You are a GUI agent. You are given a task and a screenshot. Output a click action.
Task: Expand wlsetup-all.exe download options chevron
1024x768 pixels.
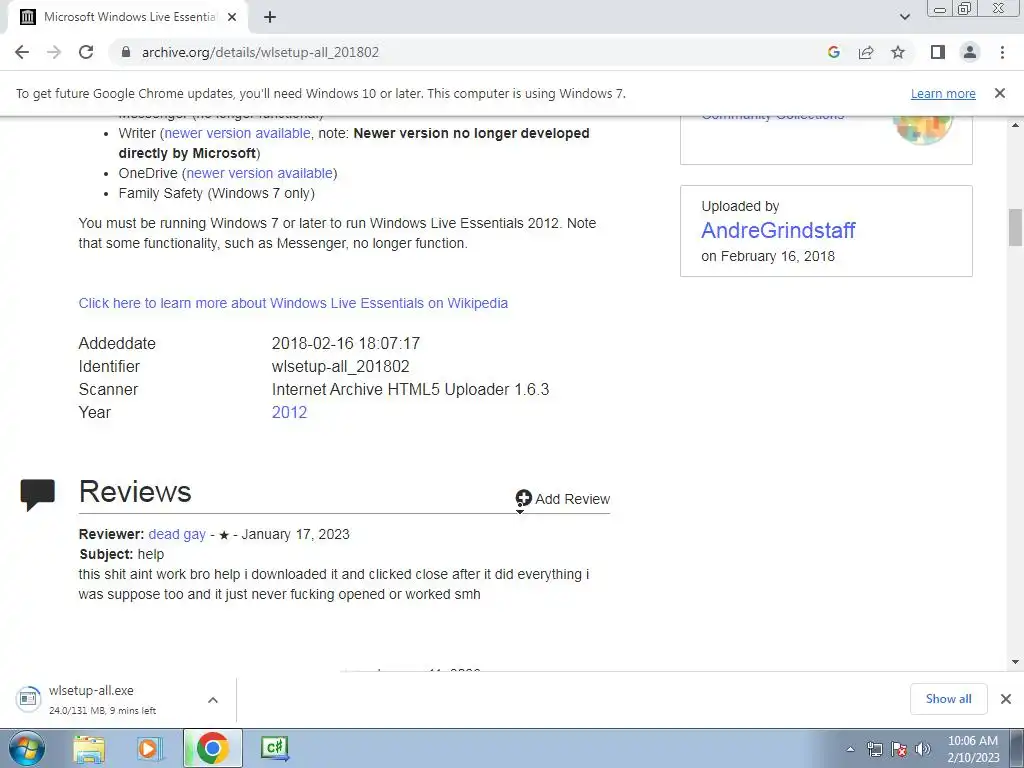pyautogui.click(x=213, y=700)
